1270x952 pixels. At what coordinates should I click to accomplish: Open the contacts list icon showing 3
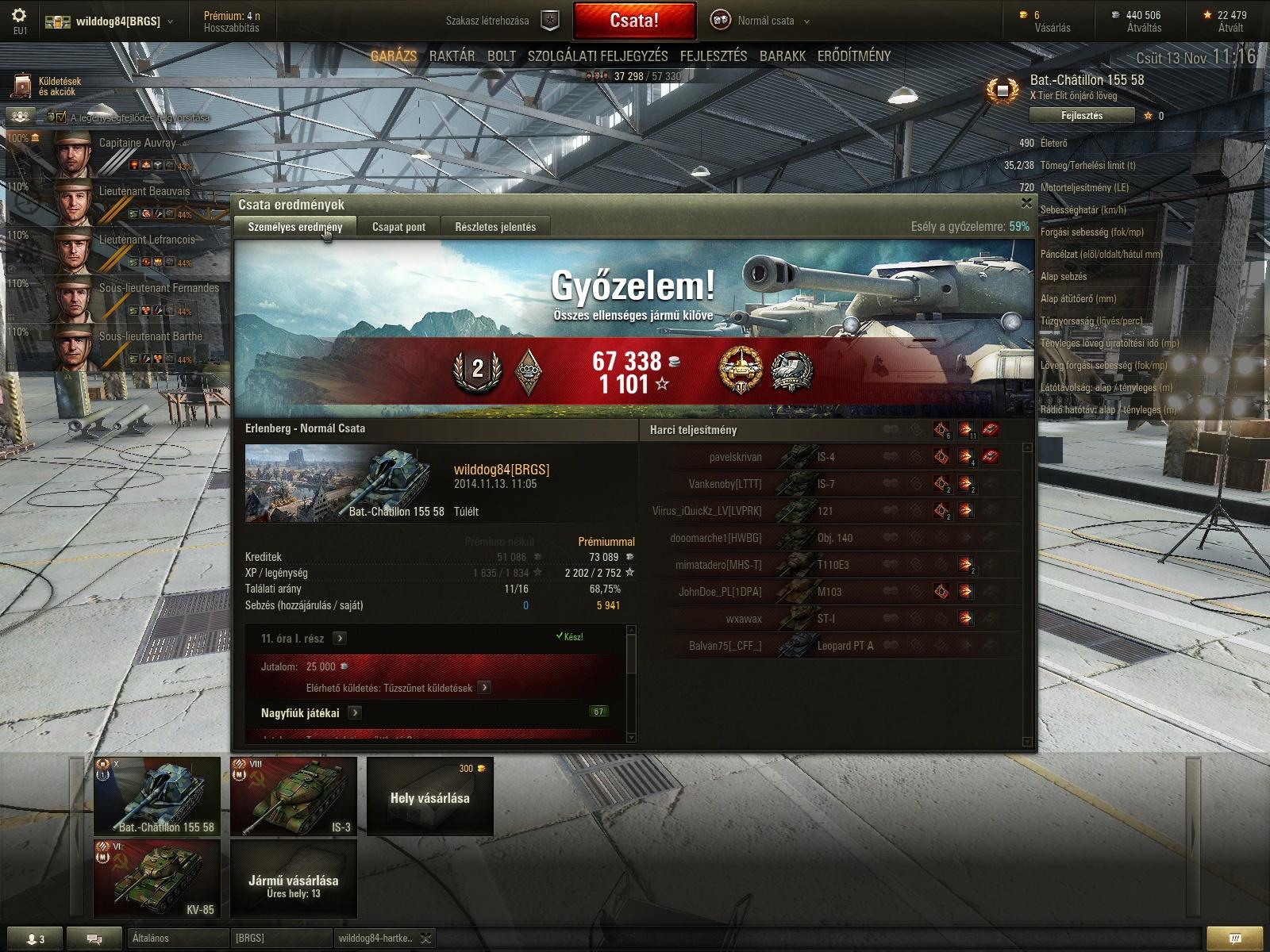click(36, 939)
